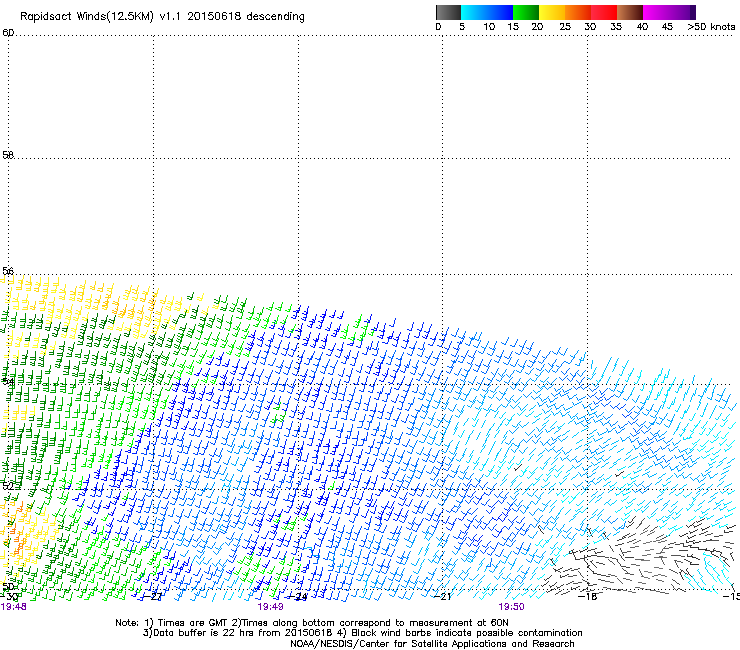Click the magenta 40–45 knots legend swatch
740x650 pixels.
656,12
